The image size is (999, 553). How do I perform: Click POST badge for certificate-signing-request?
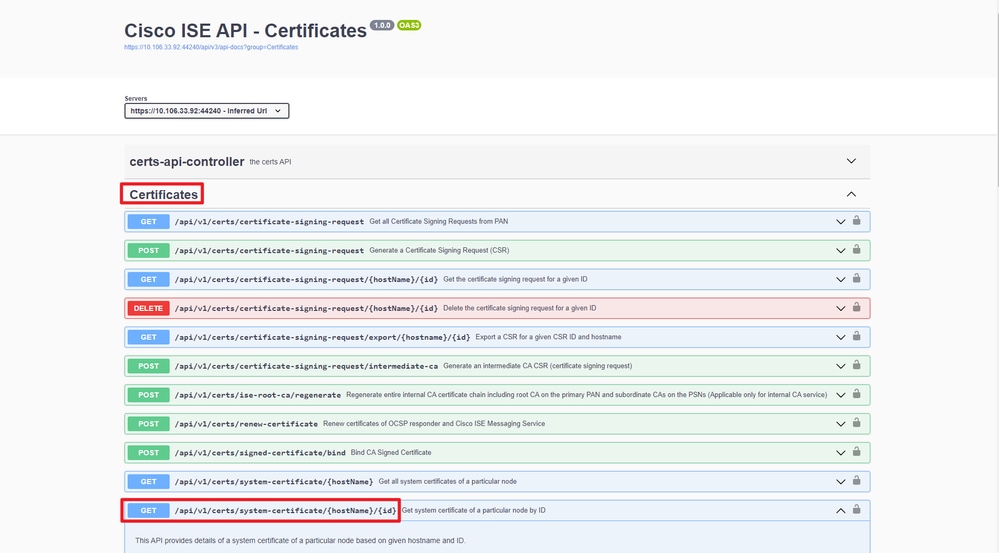(x=148, y=250)
